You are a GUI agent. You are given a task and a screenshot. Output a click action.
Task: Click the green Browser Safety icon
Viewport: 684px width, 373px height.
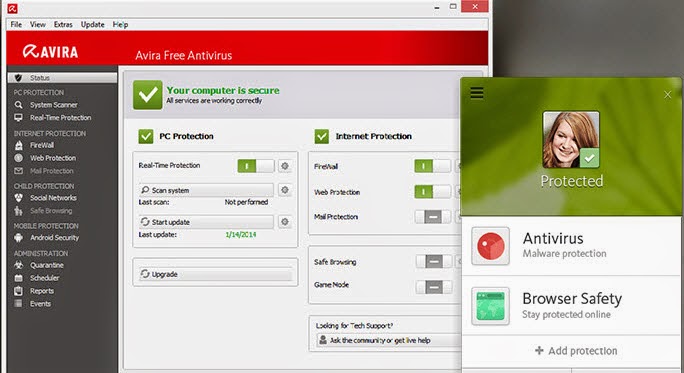point(490,306)
